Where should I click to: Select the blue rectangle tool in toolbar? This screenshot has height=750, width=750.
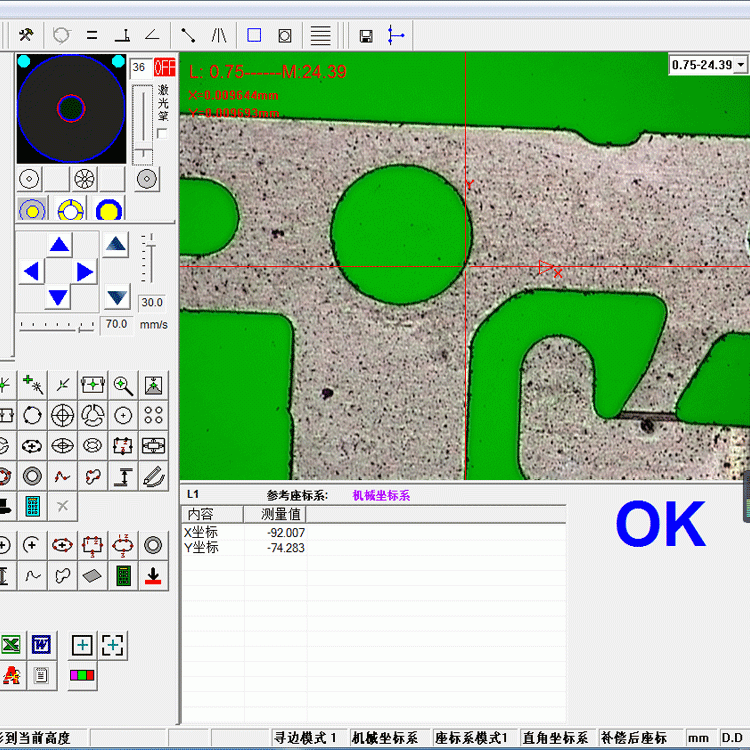[254, 35]
